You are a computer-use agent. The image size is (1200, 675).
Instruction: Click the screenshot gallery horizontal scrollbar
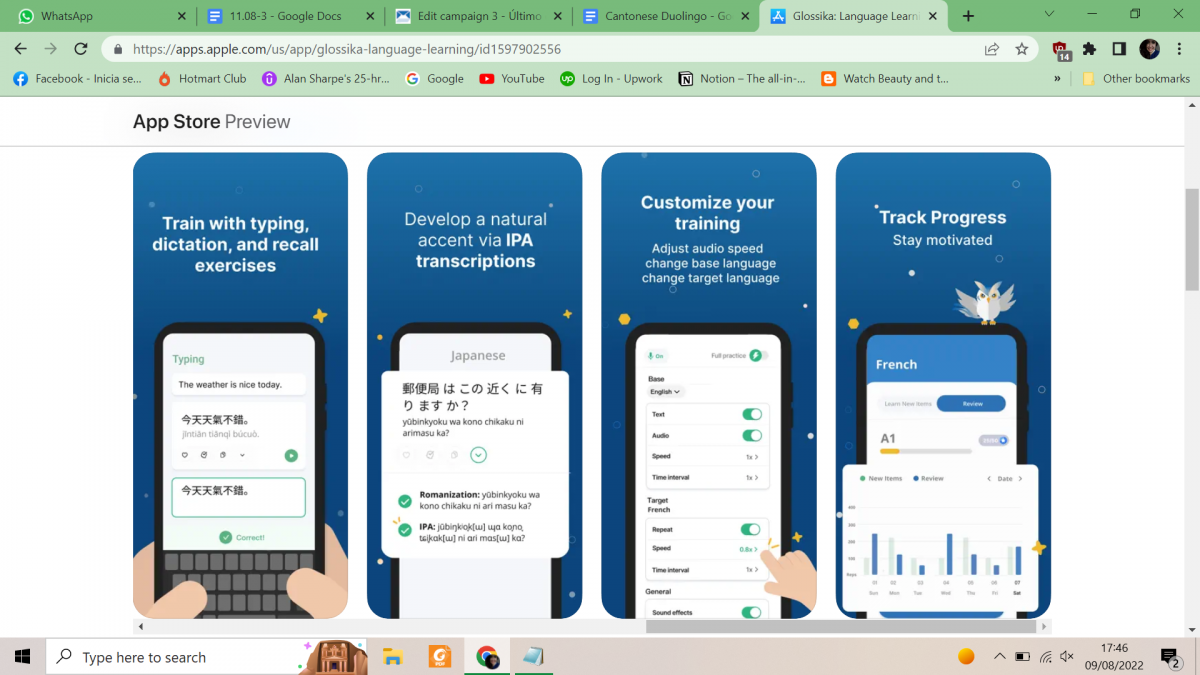[x=843, y=627]
